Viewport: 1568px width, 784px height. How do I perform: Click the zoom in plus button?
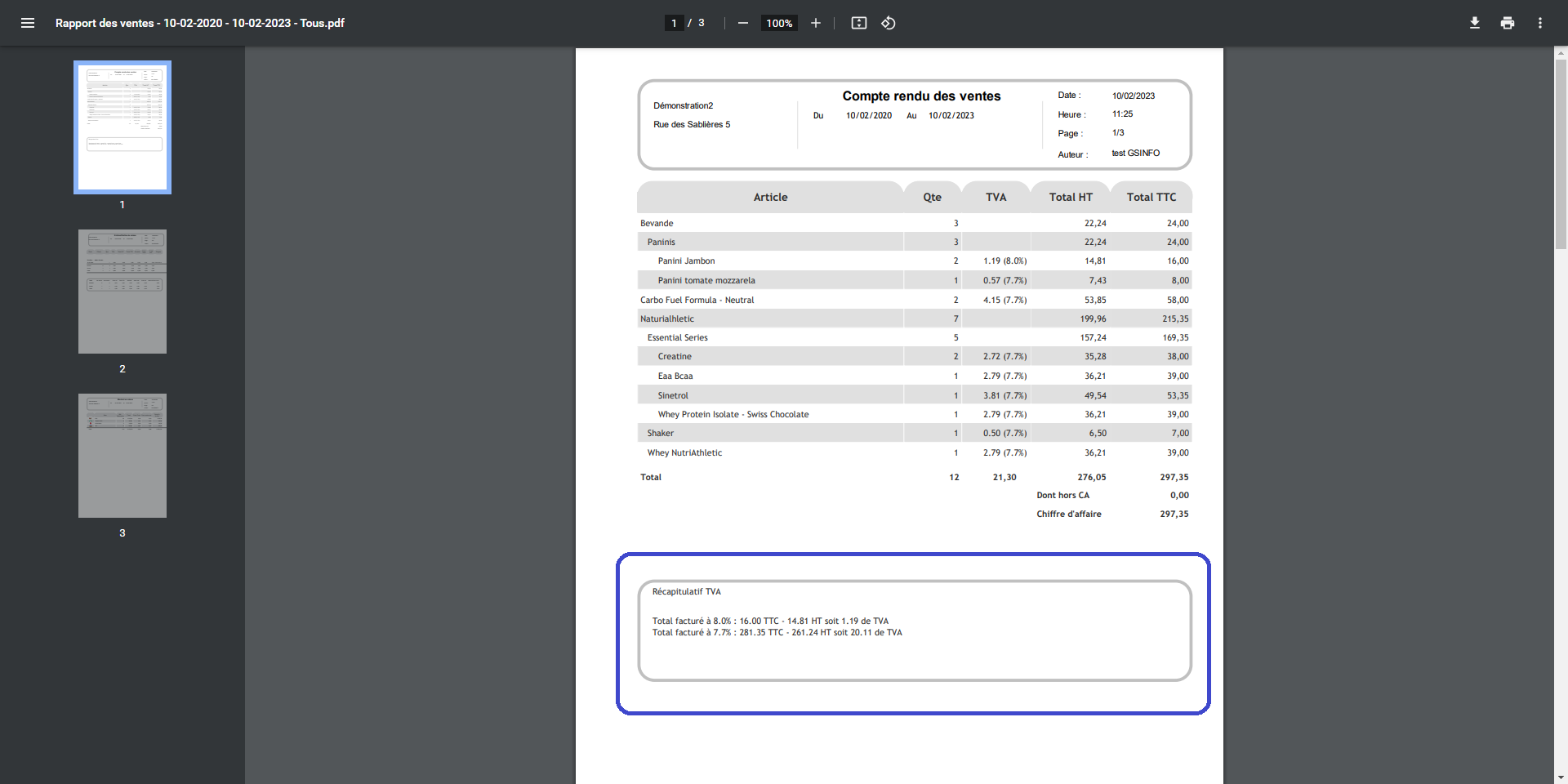[x=815, y=23]
